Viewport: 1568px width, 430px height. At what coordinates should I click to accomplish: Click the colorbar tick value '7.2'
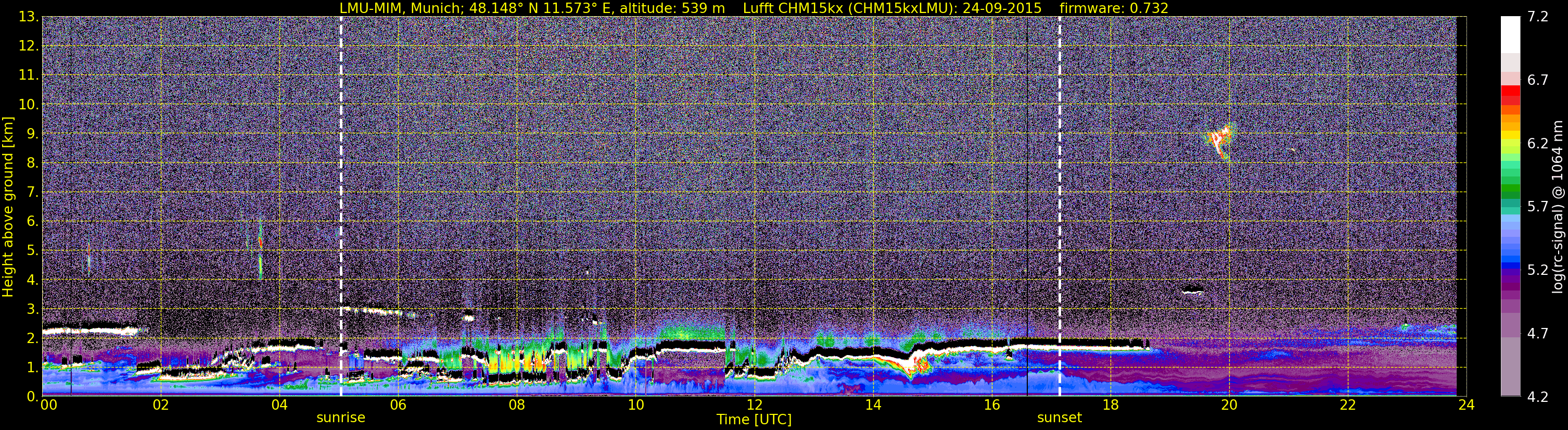[1538, 17]
